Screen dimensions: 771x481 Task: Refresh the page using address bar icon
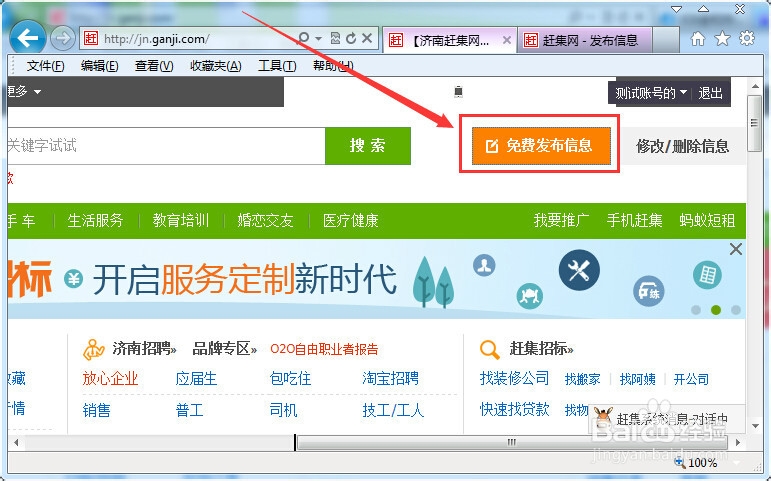tap(351, 38)
